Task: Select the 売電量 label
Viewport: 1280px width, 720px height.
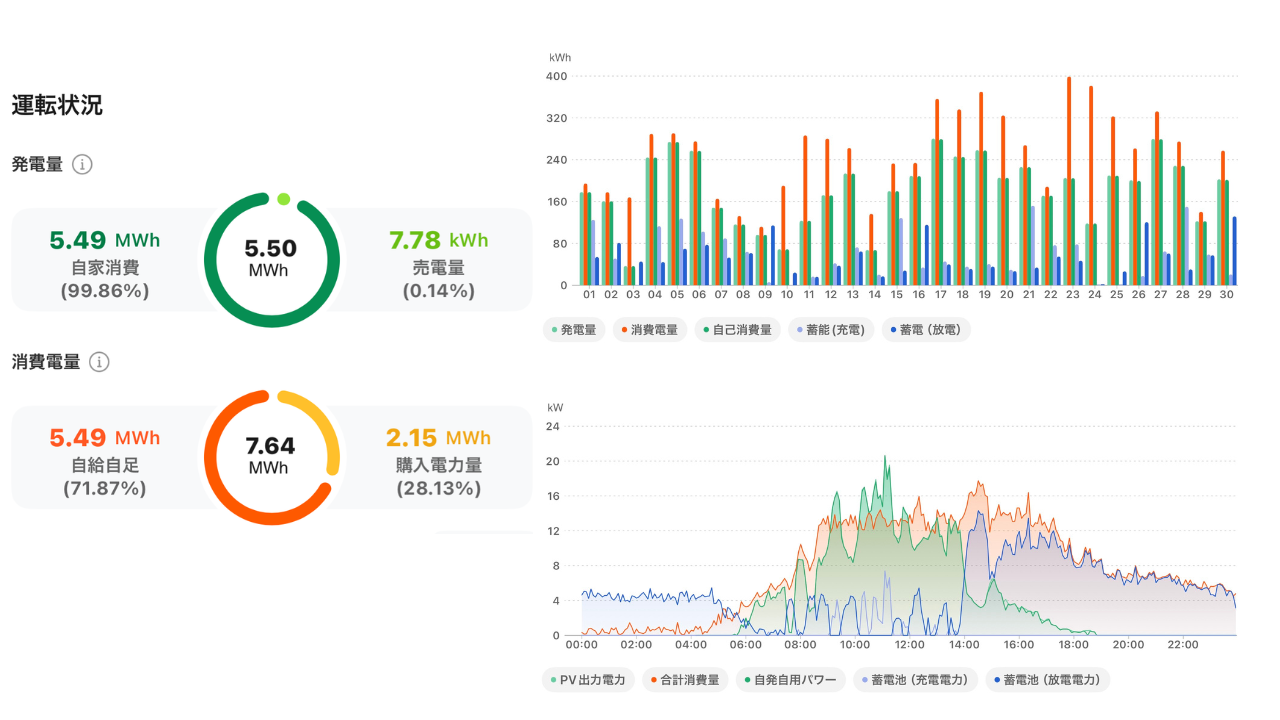Action: coord(438,268)
